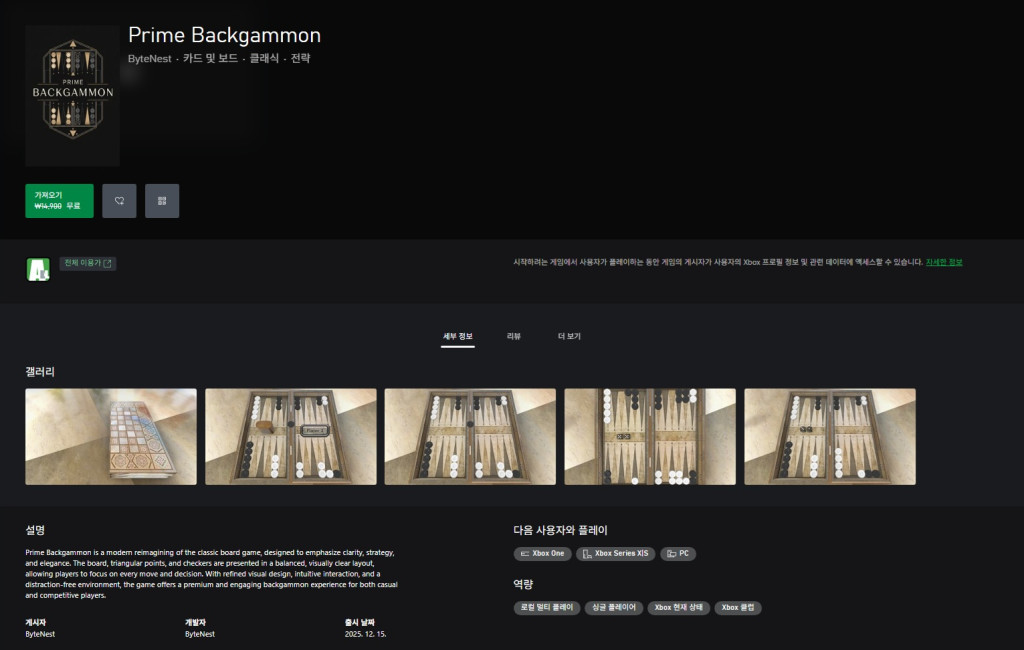Screen dimensions: 1024x650
Task: Open the 더 보기 tab
Action: coord(569,337)
